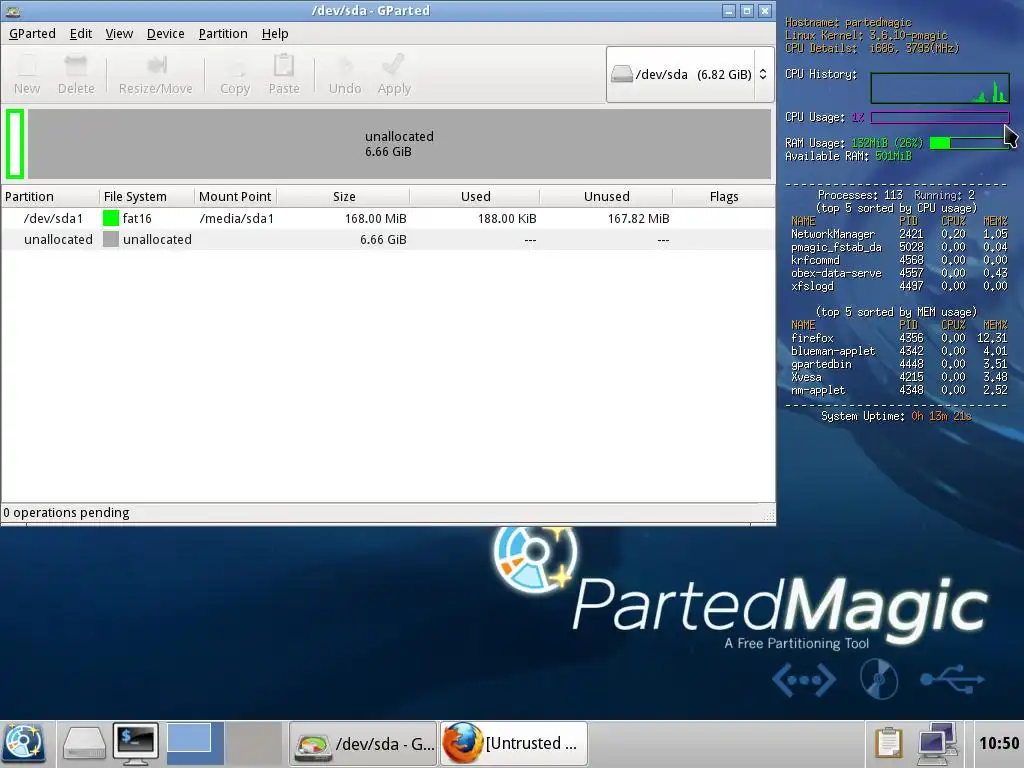Click the New partition toolbar icon

[x=27, y=74]
